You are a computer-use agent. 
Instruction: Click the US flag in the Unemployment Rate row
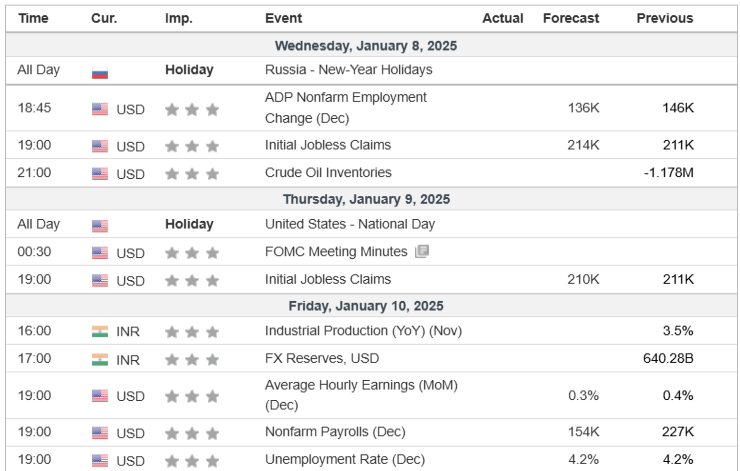(100, 460)
